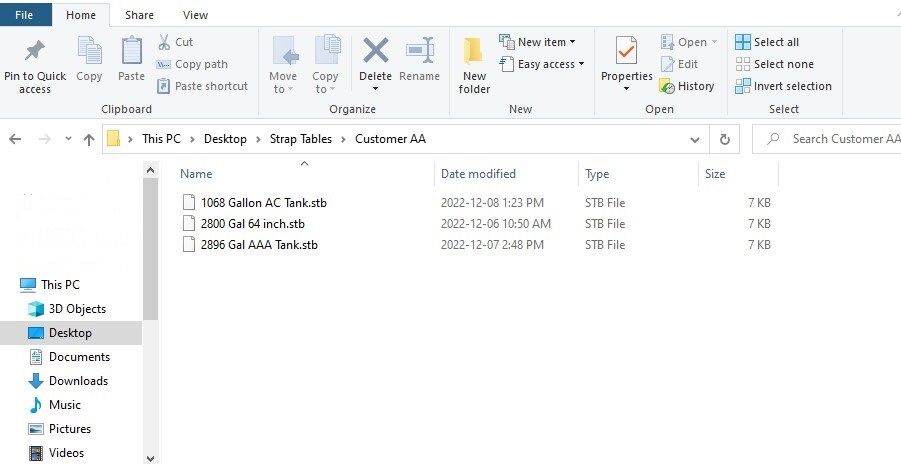
Task: Expand the Properties dropdown arrow
Action: tap(626, 89)
